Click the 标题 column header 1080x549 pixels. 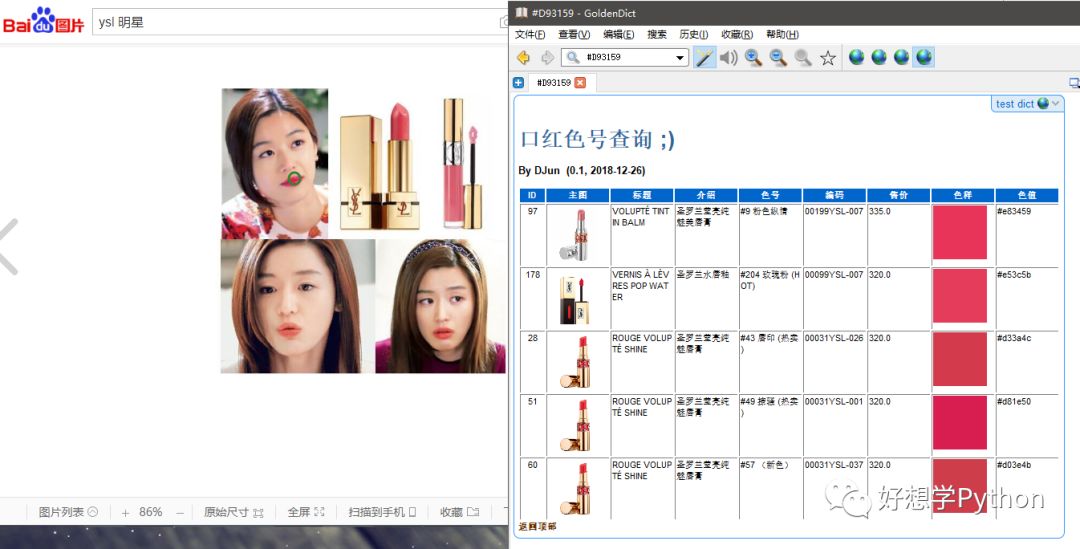(x=642, y=196)
